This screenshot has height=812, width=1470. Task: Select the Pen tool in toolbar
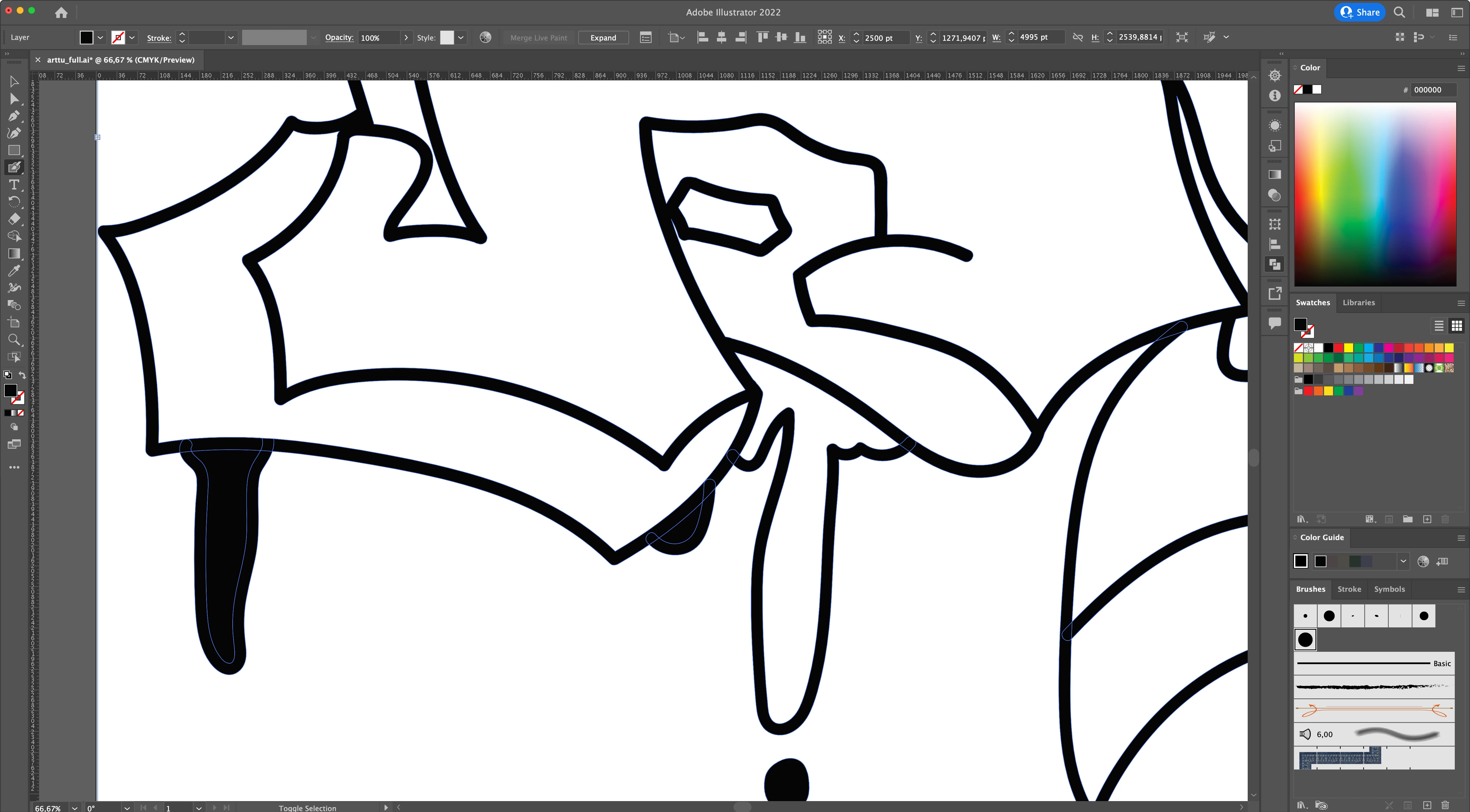pos(14,116)
